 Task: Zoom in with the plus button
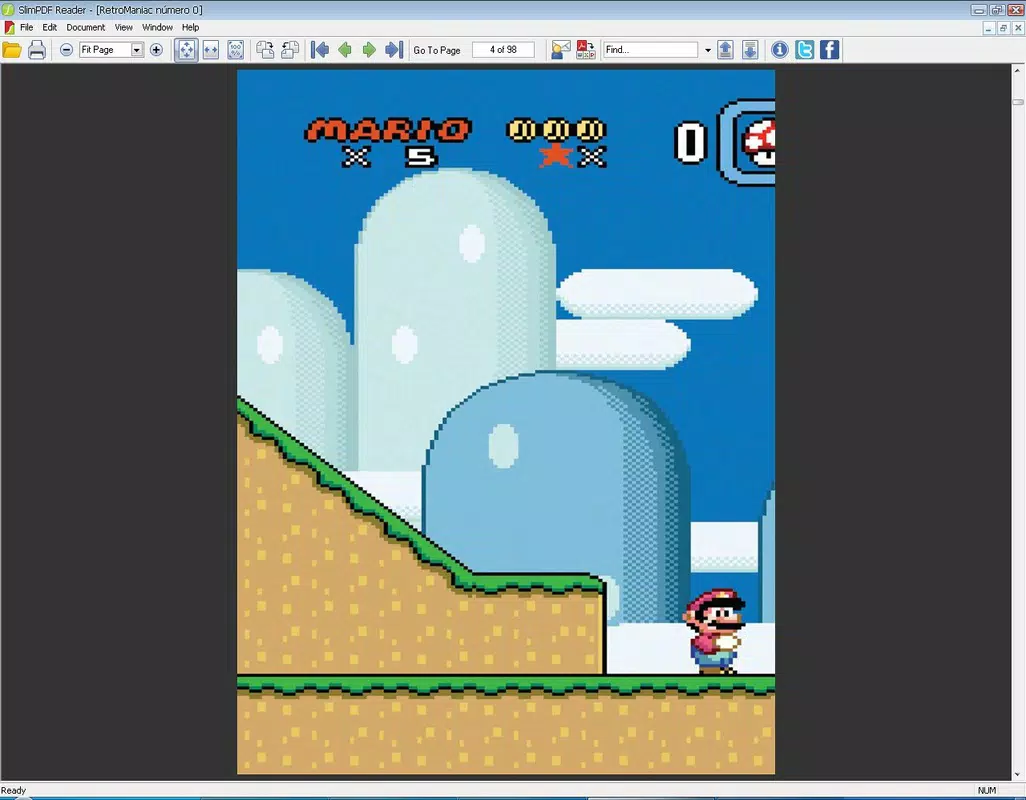[x=156, y=50]
